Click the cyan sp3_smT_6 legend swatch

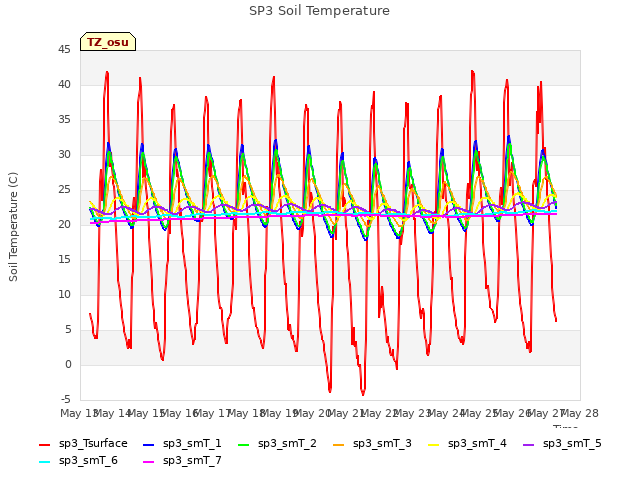[44, 462]
